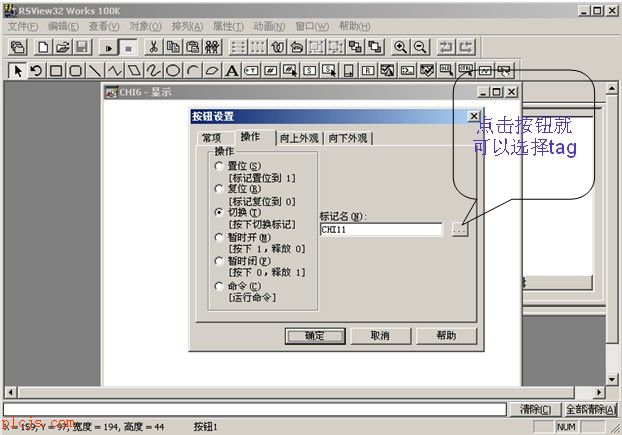Select the Text 'A' tool
This screenshot has height=435, width=622.
point(232,71)
